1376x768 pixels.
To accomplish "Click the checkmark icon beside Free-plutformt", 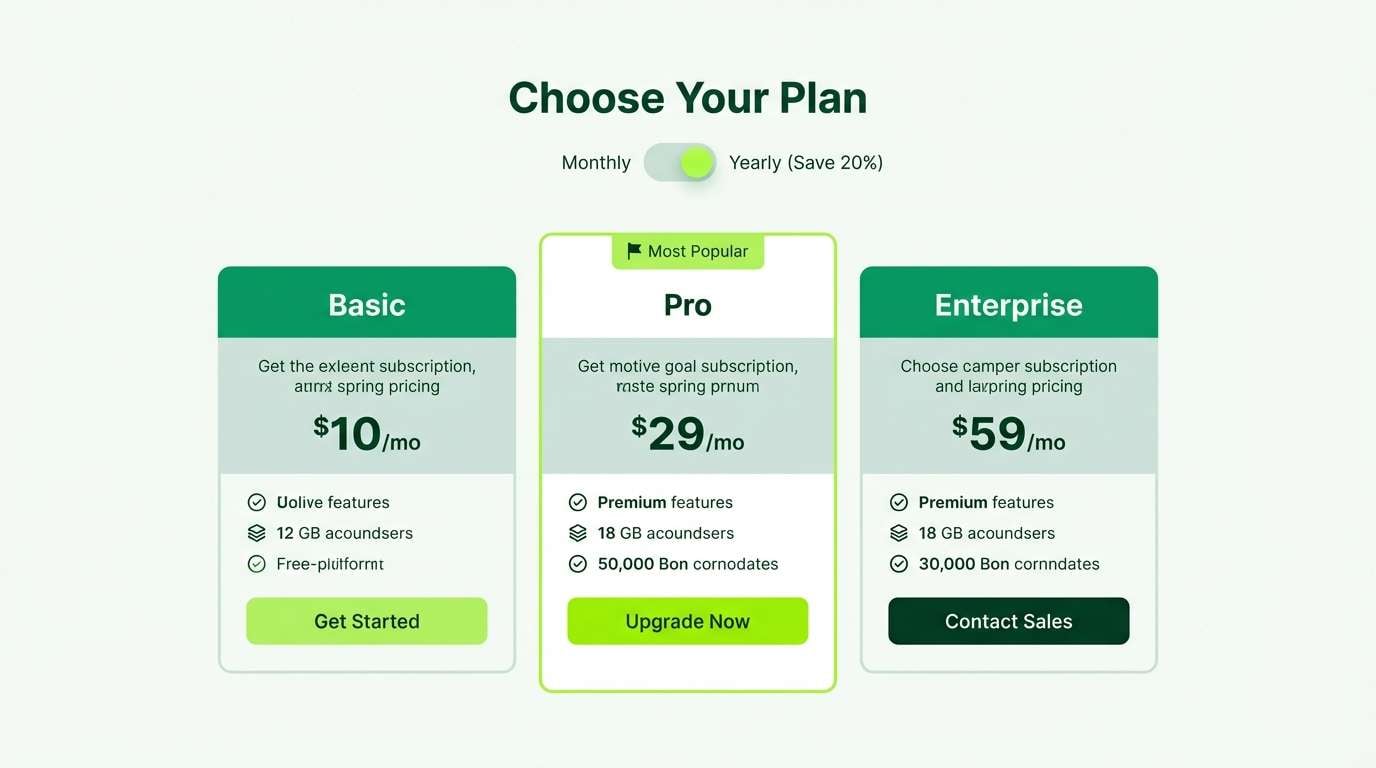I will click(257, 564).
